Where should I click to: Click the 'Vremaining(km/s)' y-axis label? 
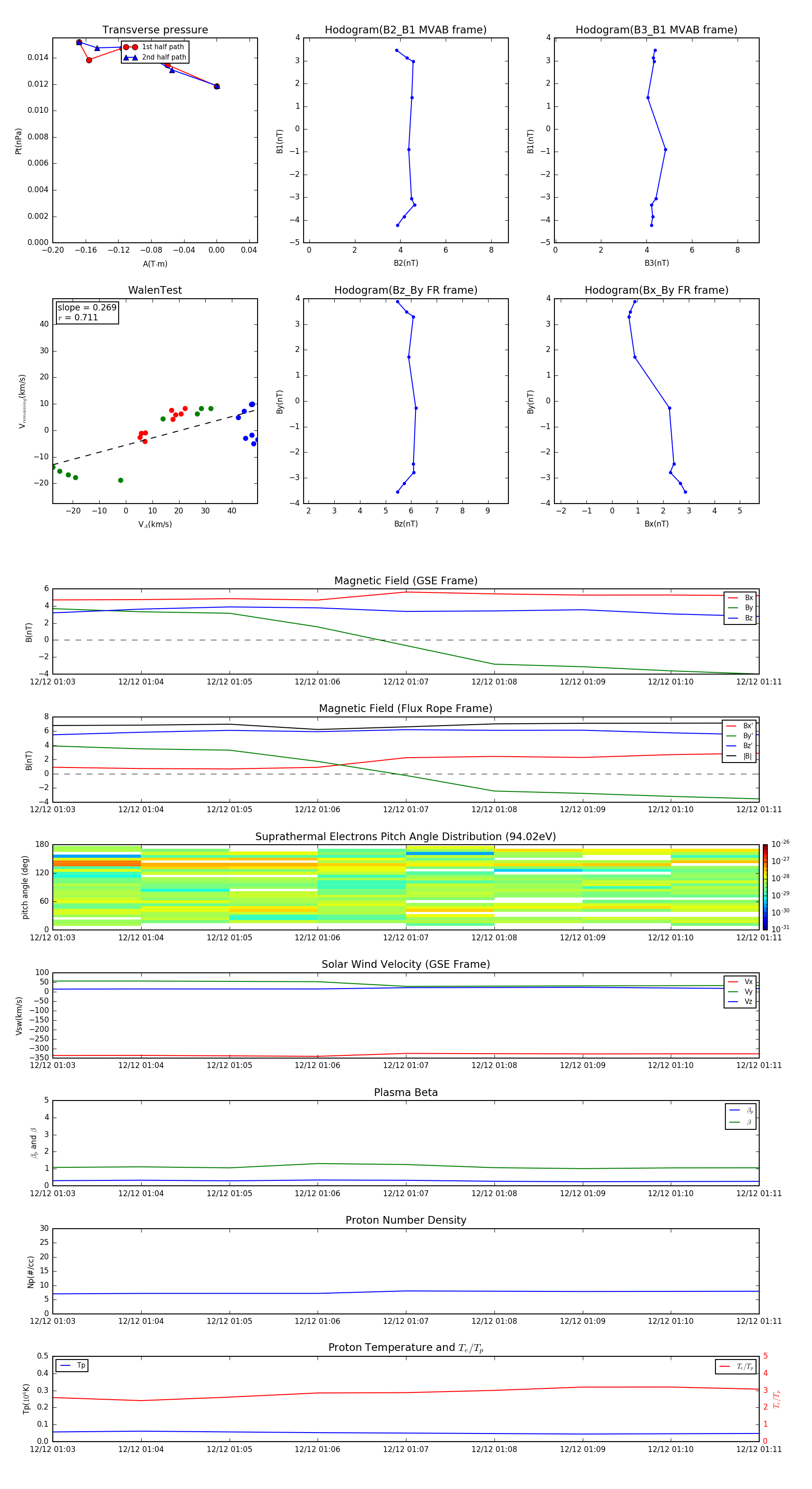[22, 401]
